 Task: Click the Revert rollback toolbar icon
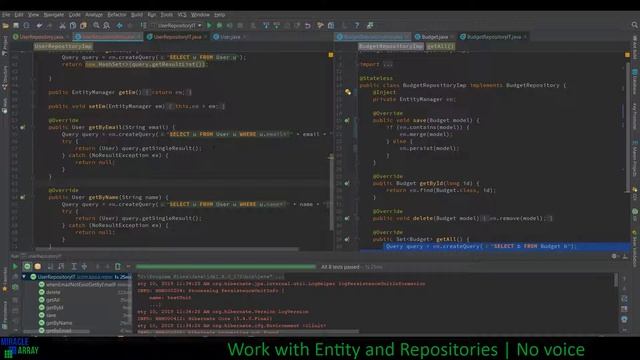coord(308,25)
